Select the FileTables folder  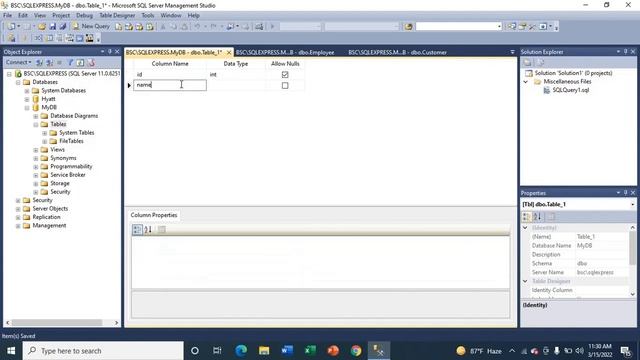[71, 141]
